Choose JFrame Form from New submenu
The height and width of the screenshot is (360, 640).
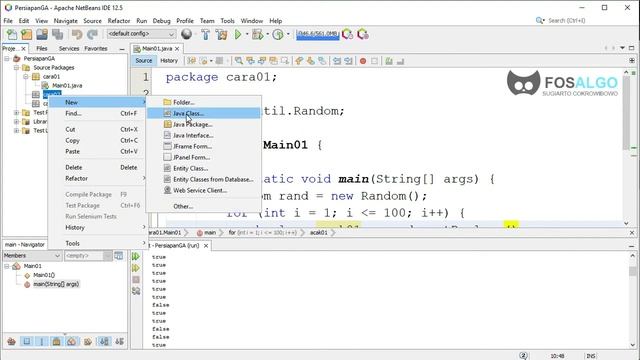click(203, 146)
